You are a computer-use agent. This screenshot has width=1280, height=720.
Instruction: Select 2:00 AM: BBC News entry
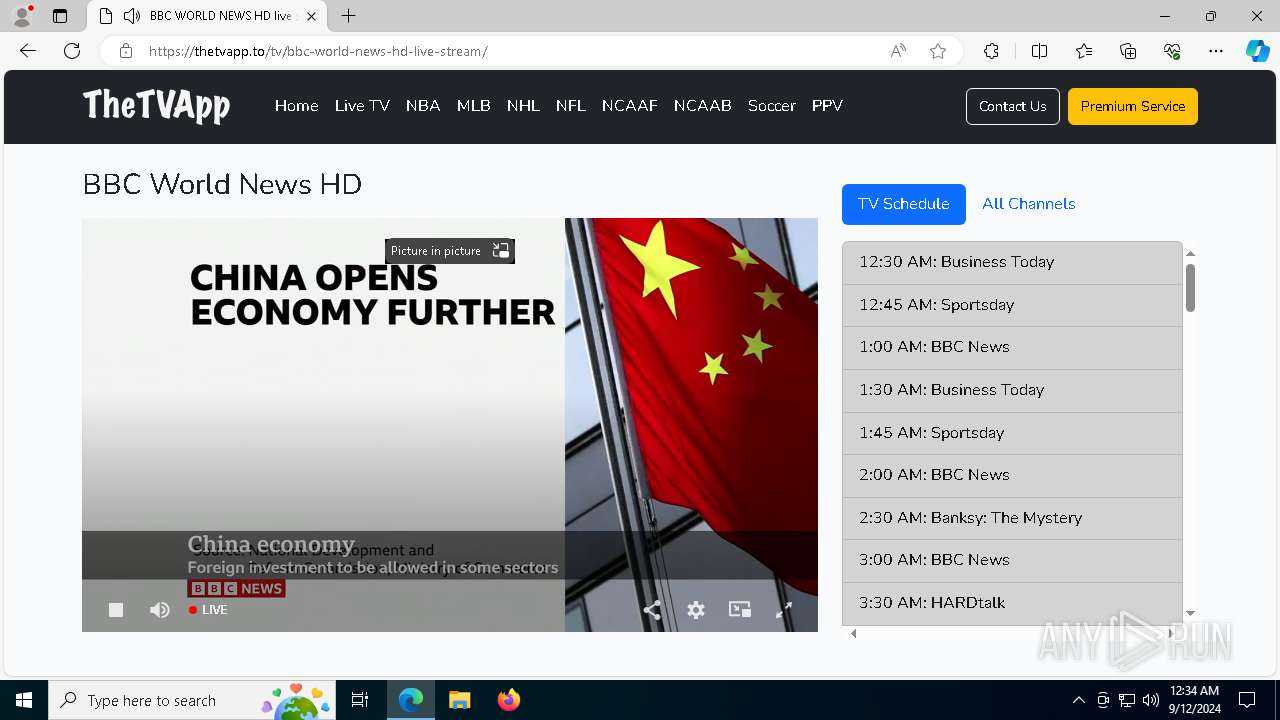(x=1012, y=475)
